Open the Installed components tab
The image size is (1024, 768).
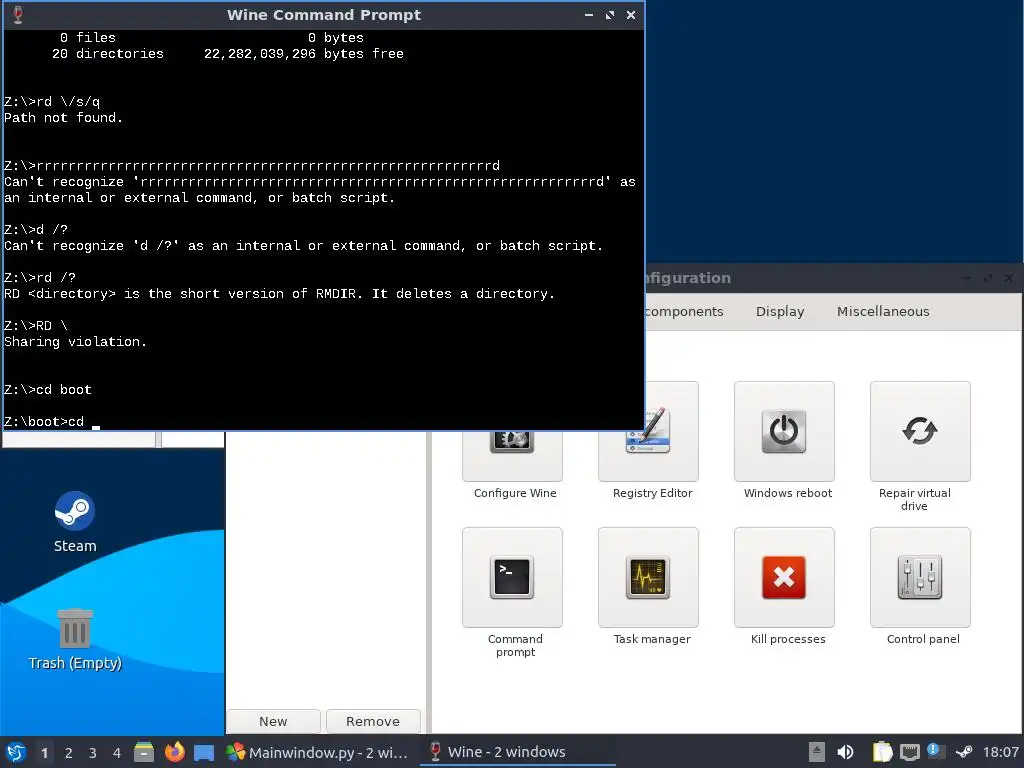pos(684,312)
